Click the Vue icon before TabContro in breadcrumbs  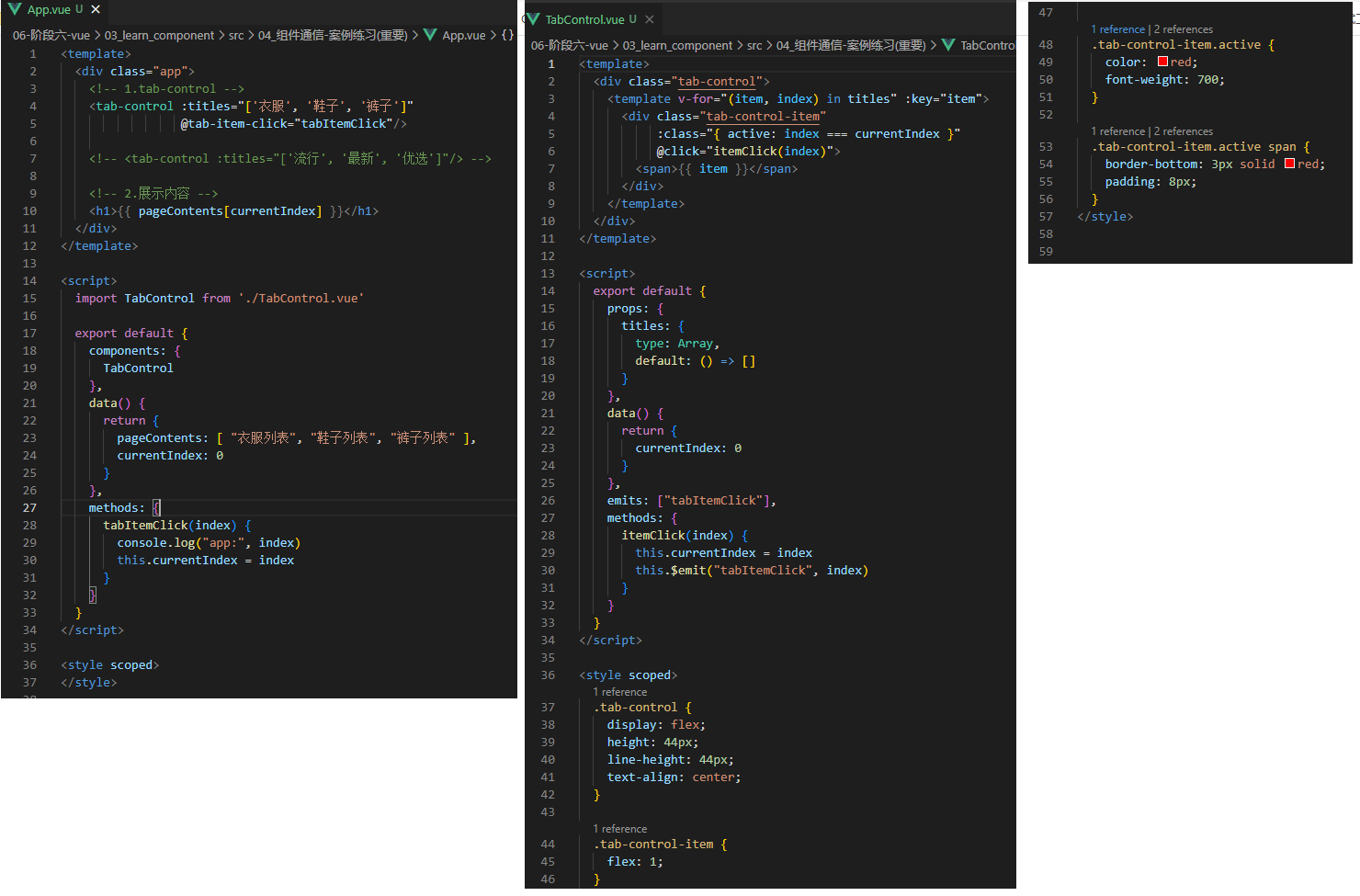(948, 45)
